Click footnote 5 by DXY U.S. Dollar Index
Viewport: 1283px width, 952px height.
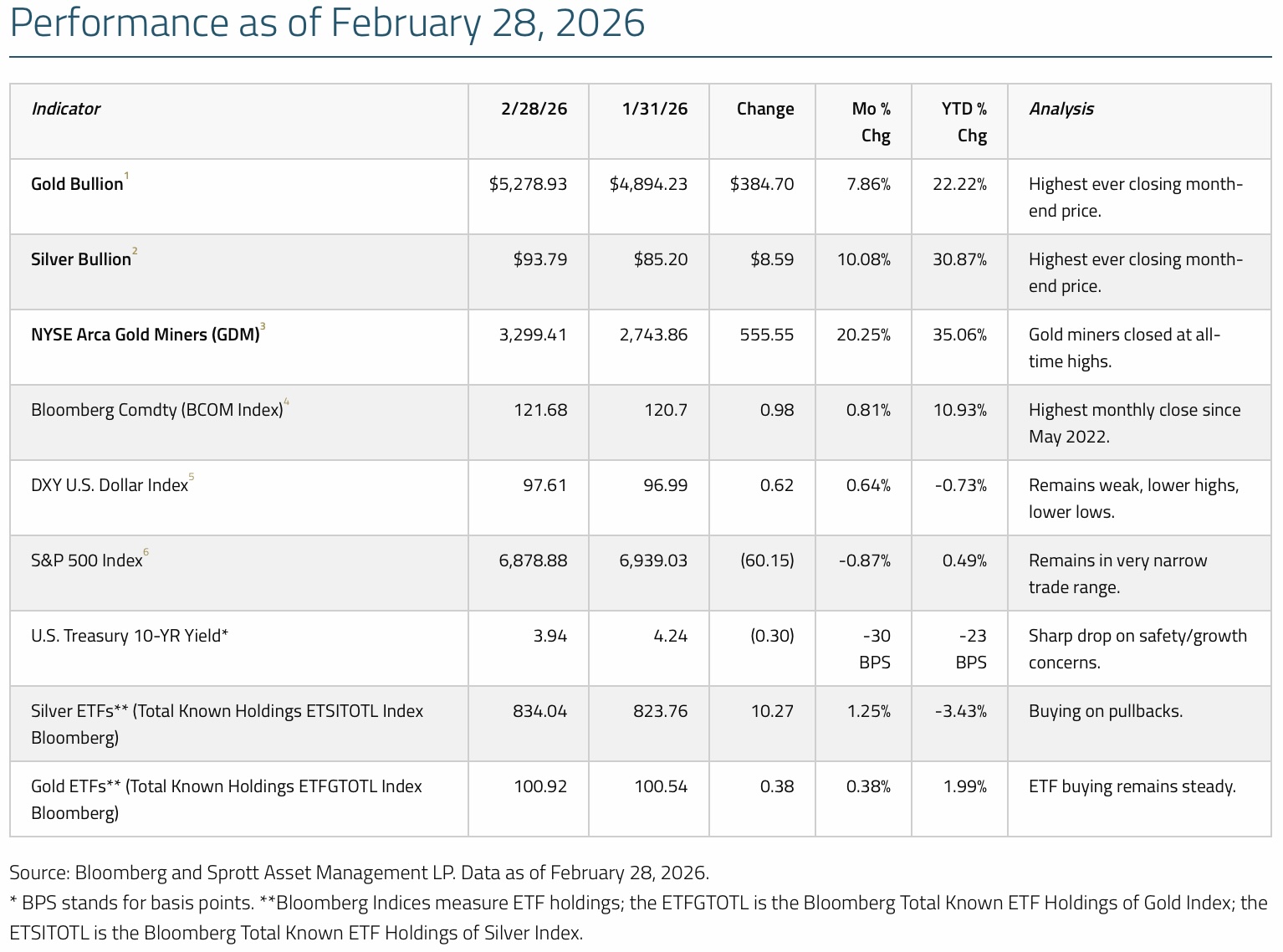point(192,478)
